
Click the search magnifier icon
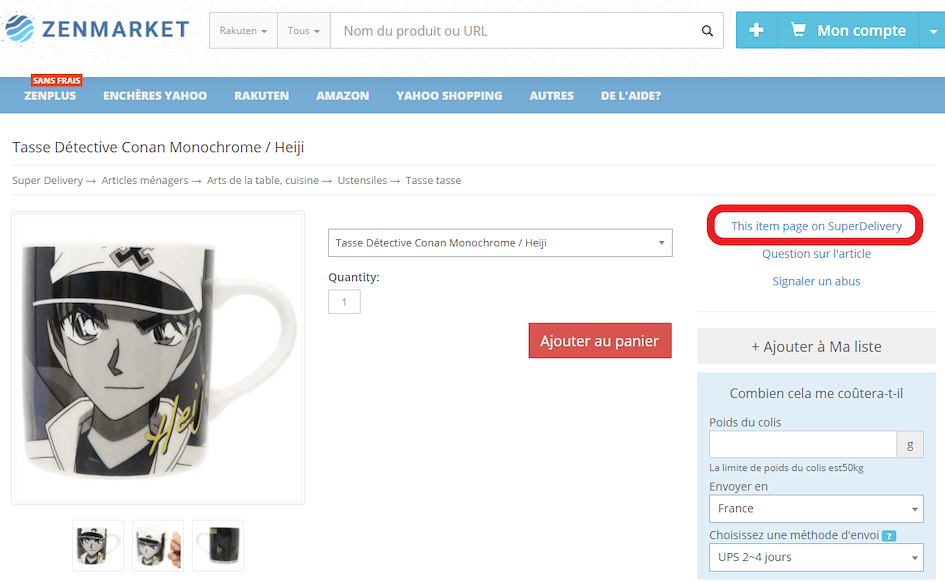pos(707,31)
